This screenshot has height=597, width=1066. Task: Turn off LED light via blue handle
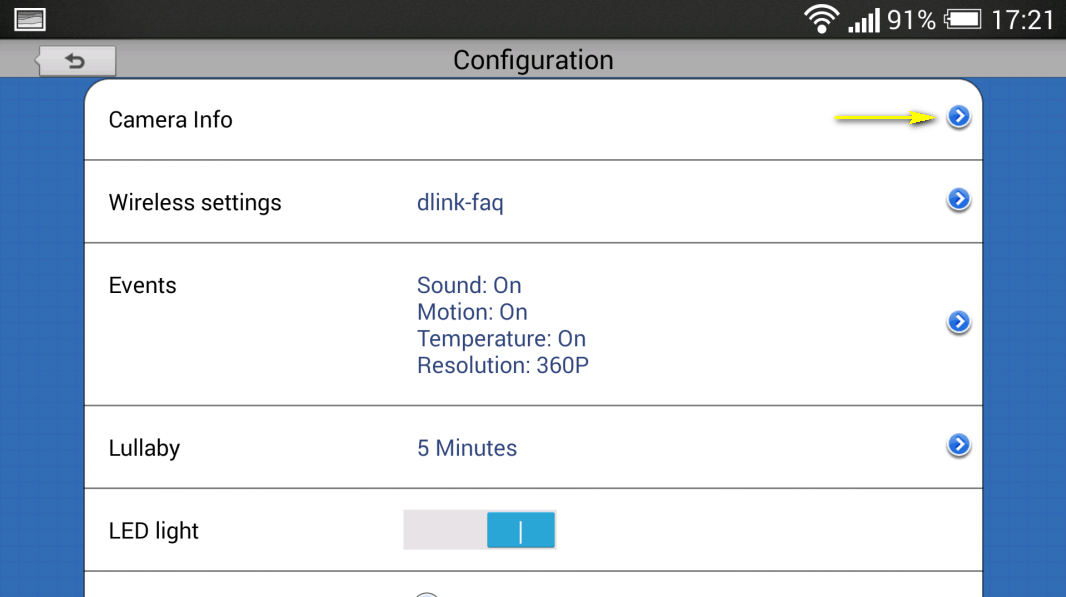(521, 530)
